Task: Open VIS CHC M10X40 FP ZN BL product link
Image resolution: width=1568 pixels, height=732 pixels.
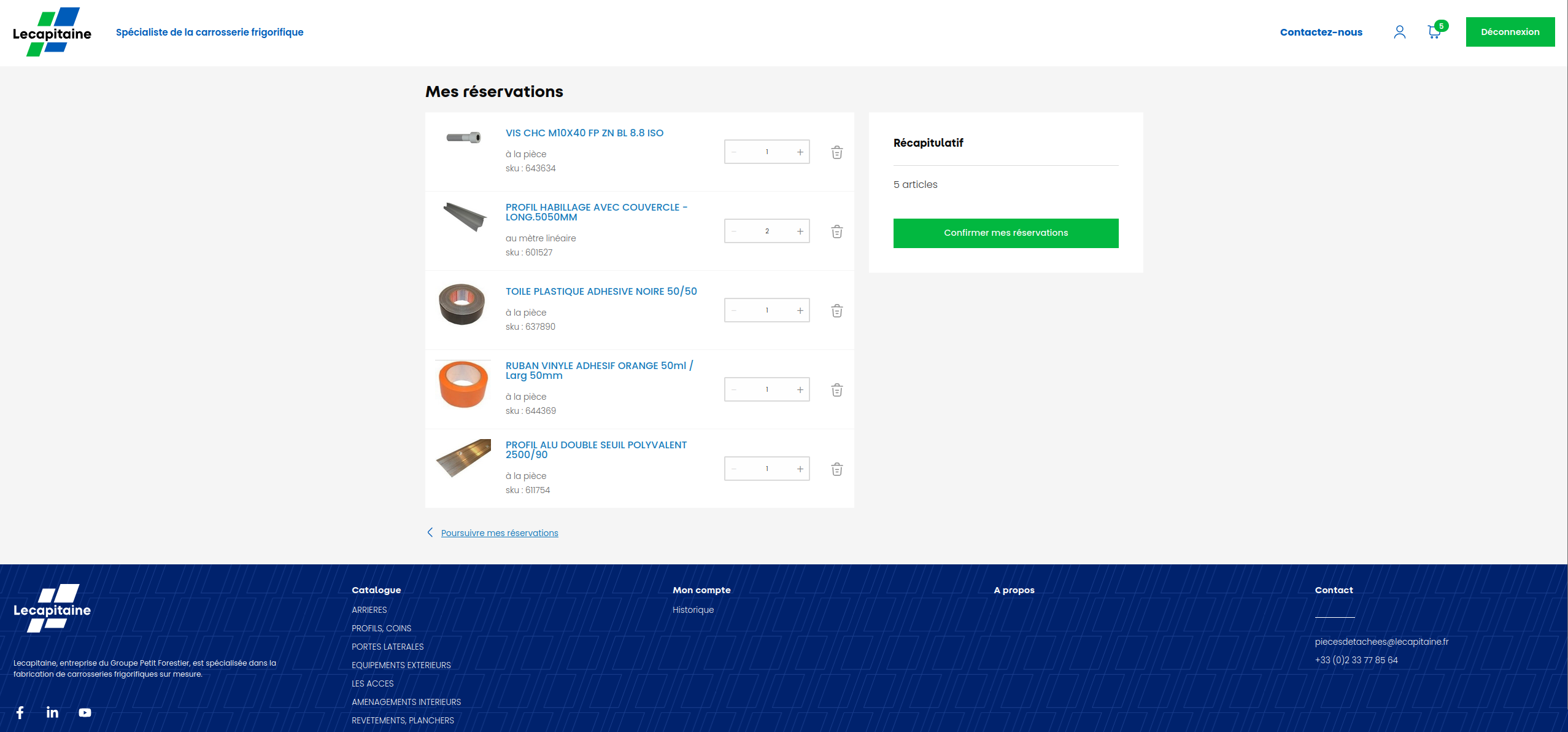Action: [584, 133]
